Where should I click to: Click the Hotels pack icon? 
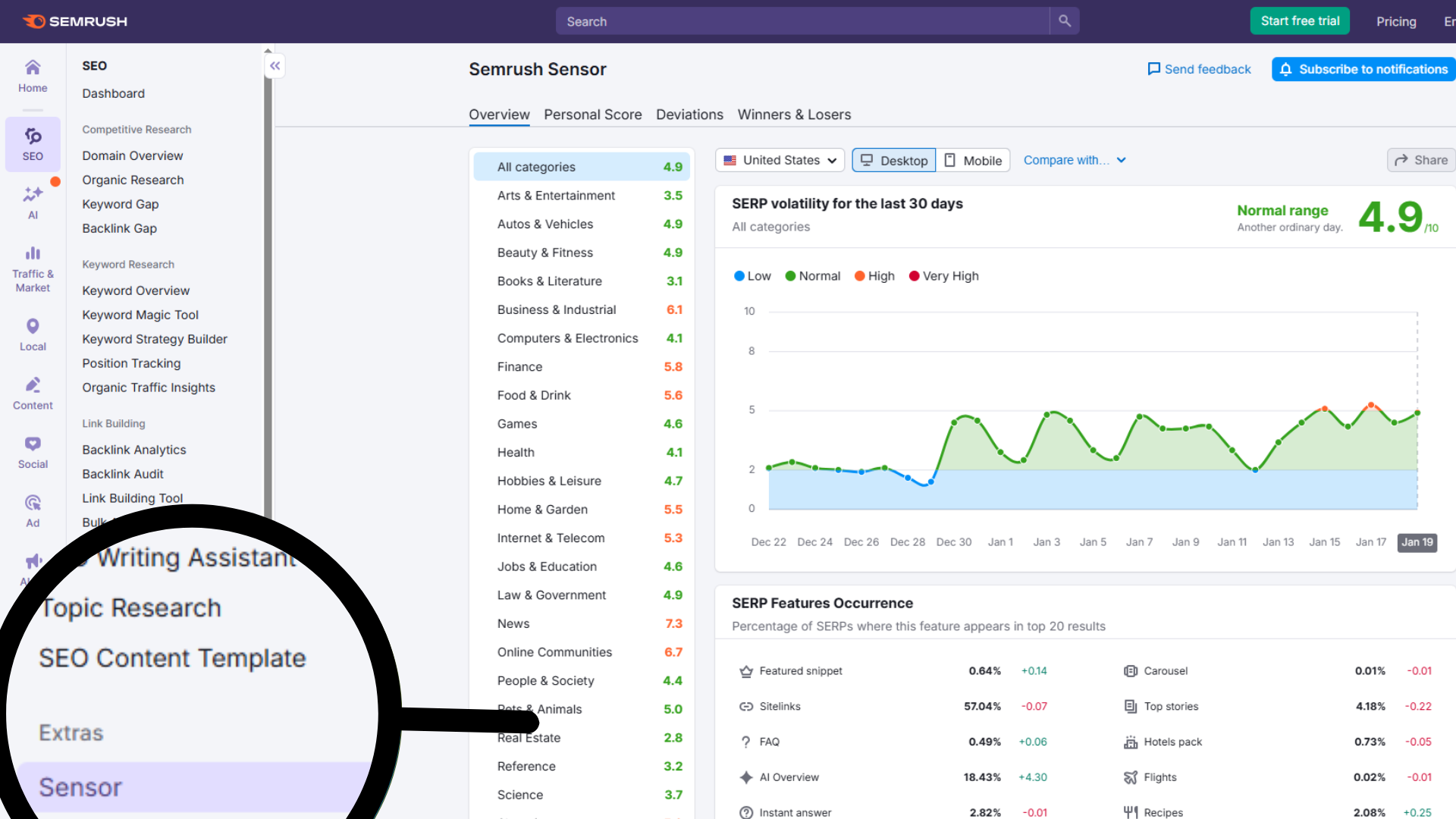tap(1131, 742)
